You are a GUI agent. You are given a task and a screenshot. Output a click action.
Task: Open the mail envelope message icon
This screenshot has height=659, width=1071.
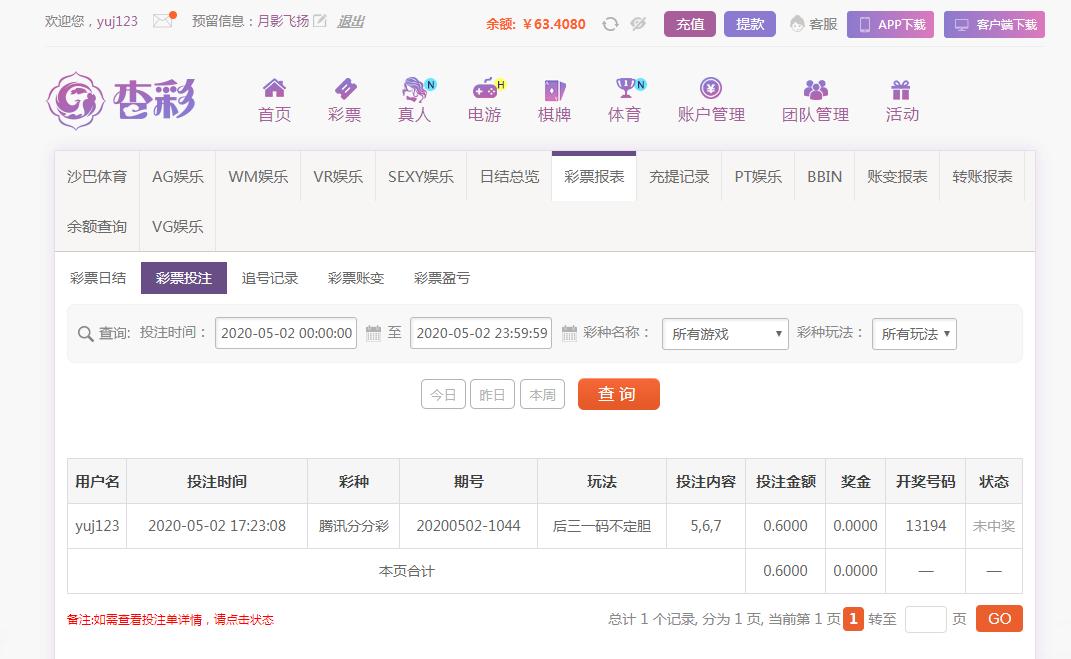pyautogui.click(x=163, y=21)
